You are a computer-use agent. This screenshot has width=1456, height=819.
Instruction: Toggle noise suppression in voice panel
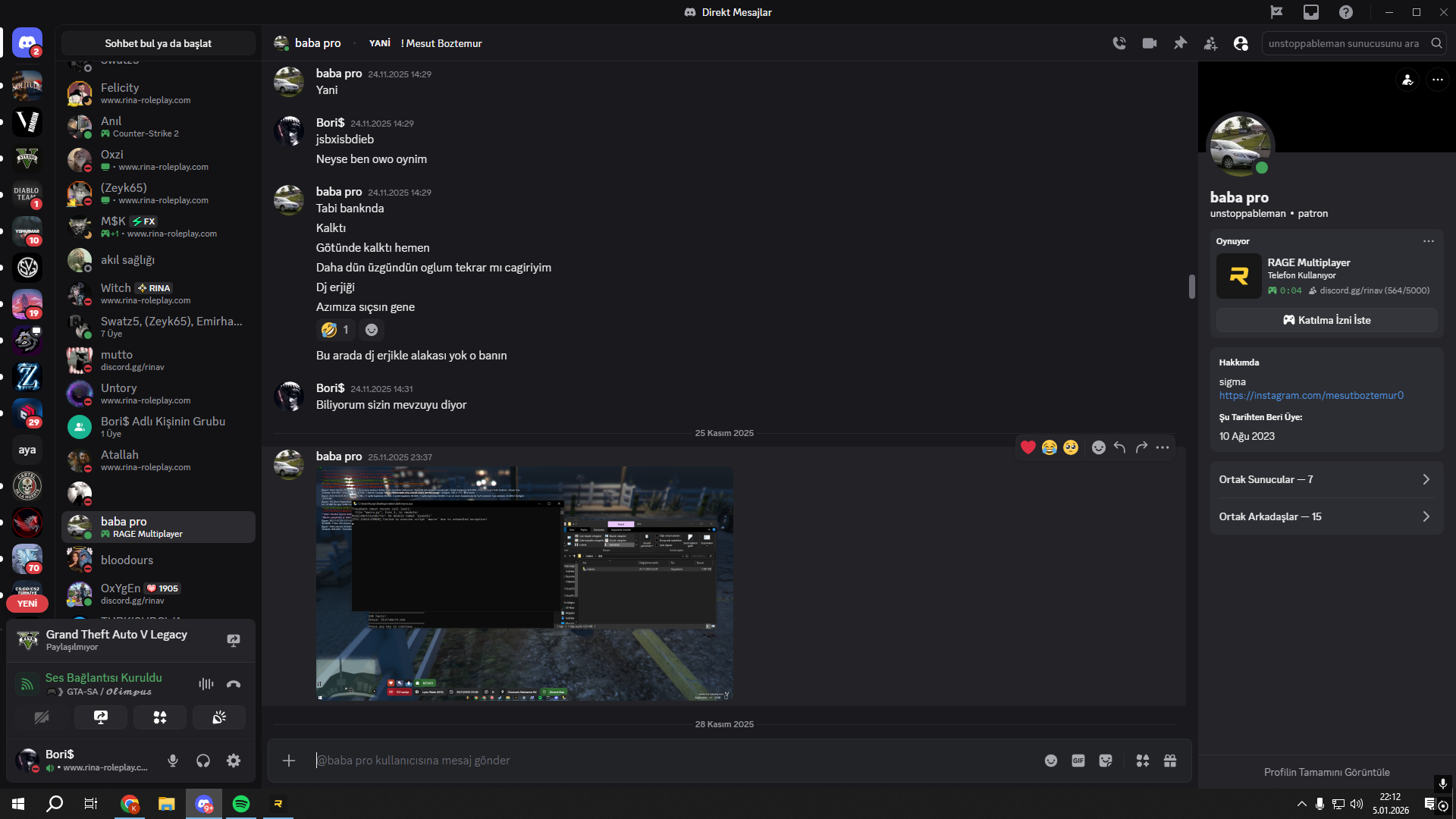pyautogui.click(x=206, y=684)
